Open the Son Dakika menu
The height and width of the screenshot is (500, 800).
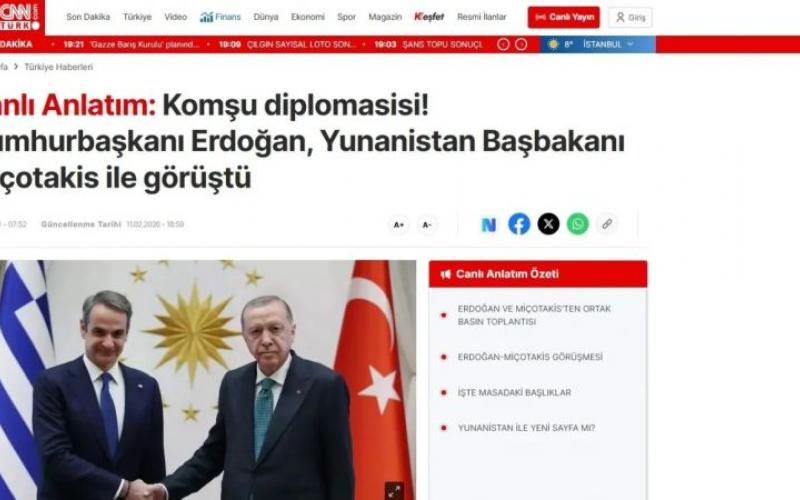point(88,17)
